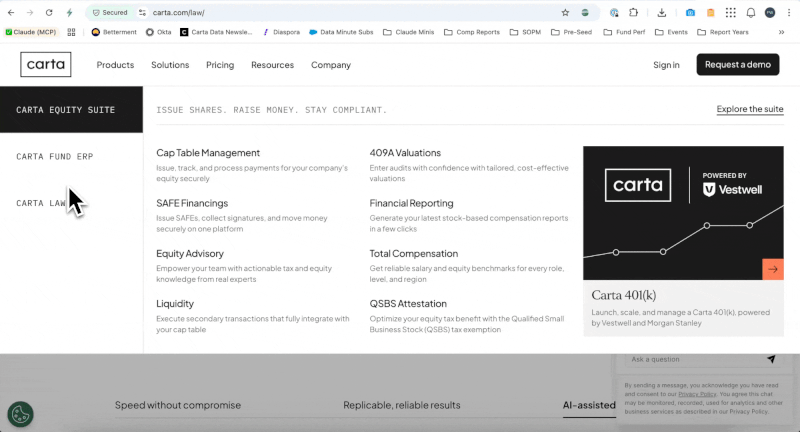Open the Carta Data Newsletter bookmark
Image resolution: width=800 pixels, height=432 pixels.
point(216,32)
